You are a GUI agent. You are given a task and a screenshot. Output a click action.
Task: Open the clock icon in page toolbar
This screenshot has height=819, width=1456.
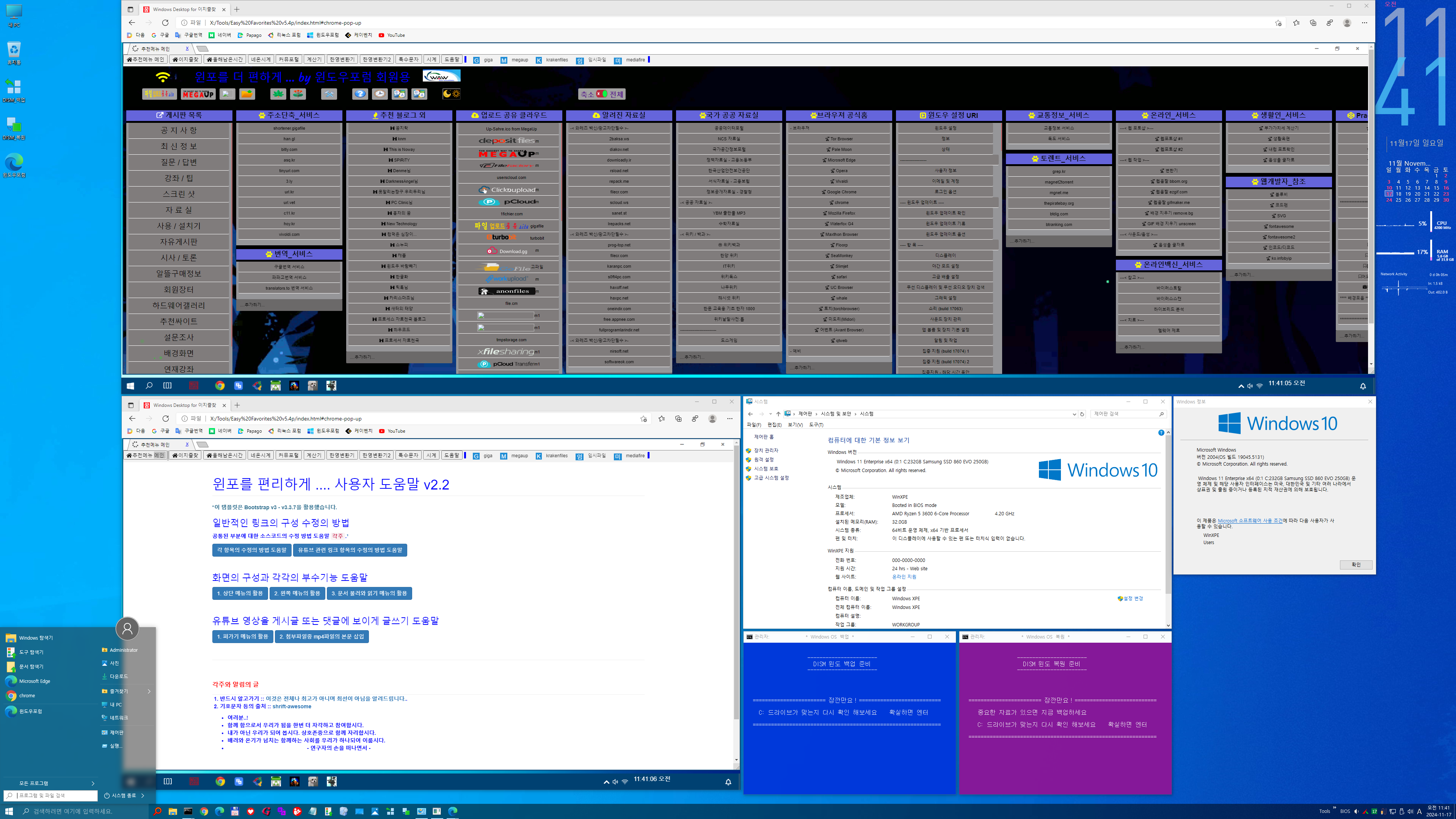pyautogui.click(x=379, y=94)
